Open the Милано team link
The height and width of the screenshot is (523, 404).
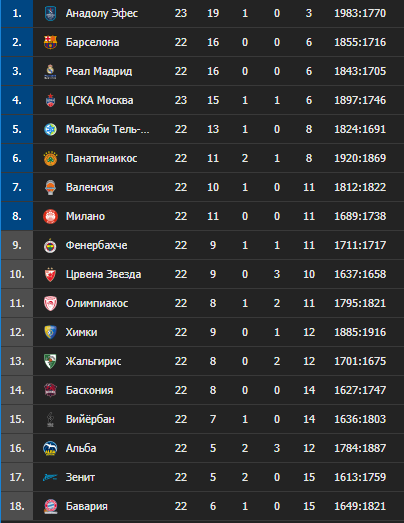click(x=85, y=216)
